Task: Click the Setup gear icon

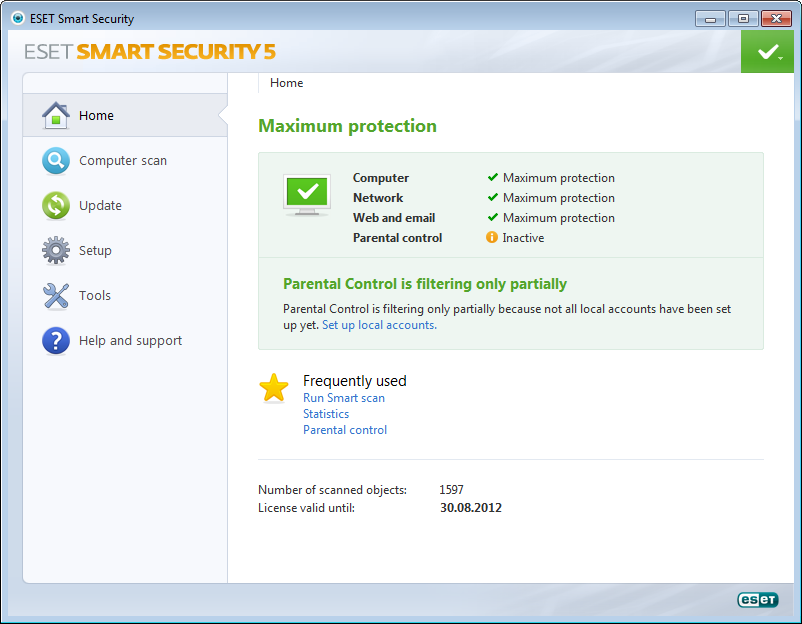Action: [x=56, y=250]
